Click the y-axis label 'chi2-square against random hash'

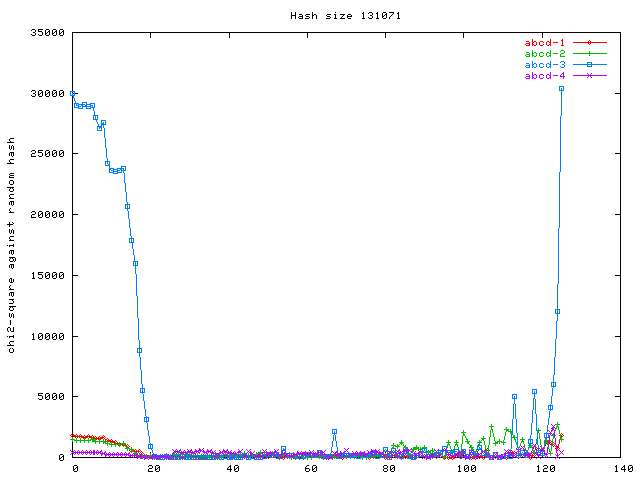pos(11,245)
